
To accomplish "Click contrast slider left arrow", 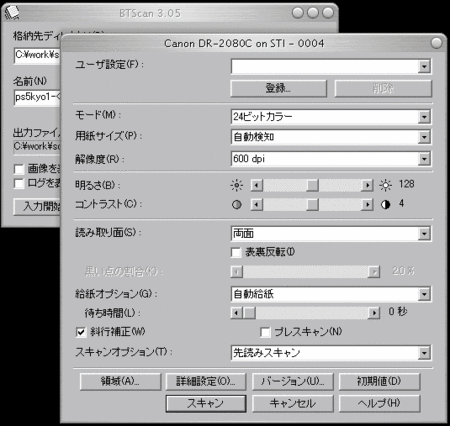I will click(257, 204).
